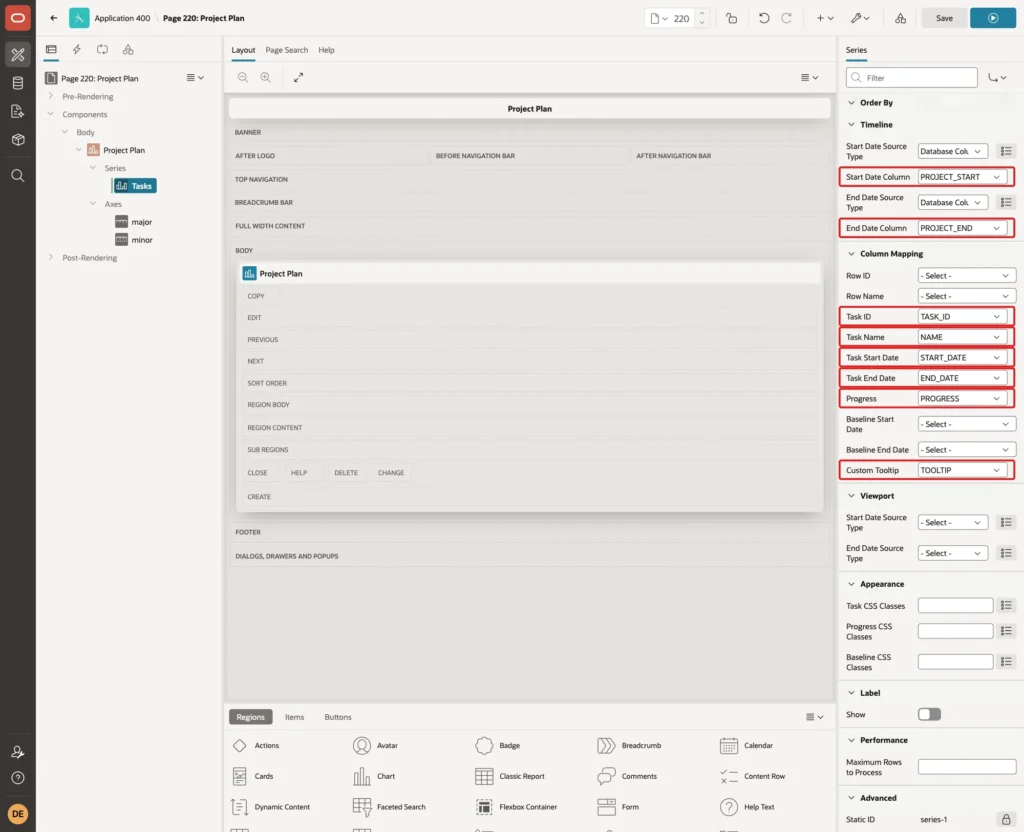Switch to the Page Search tab
This screenshot has width=1024, height=832.
coord(286,50)
